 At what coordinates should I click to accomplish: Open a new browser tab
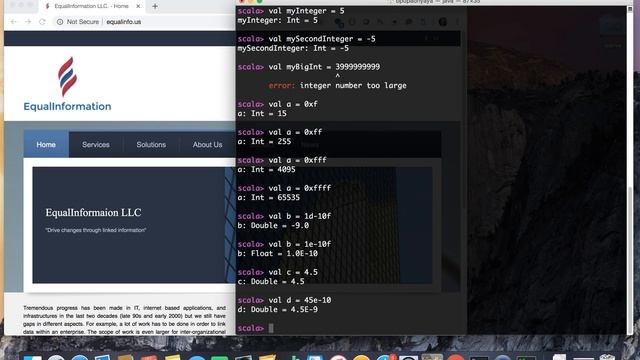(155, 6)
